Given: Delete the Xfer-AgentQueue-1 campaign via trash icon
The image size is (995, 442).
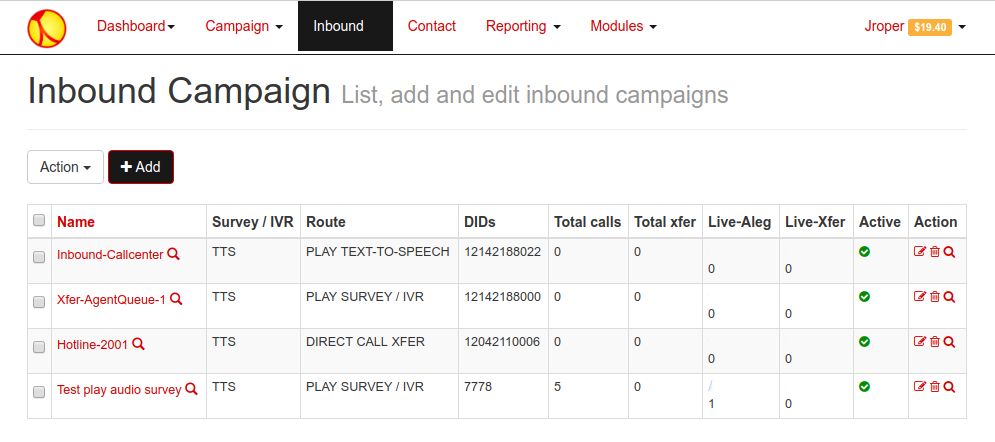Looking at the screenshot, I should click(x=935, y=297).
